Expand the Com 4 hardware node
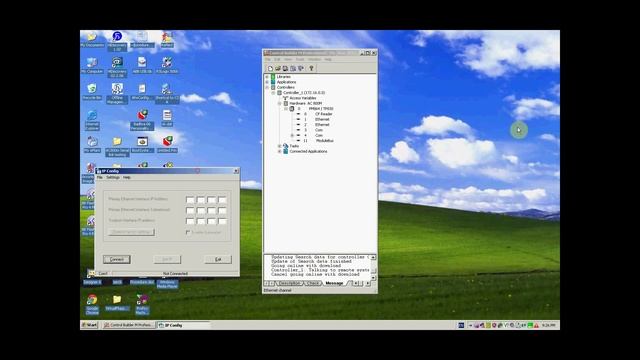This screenshot has width=640, height=360. click(x=292, y=135)
